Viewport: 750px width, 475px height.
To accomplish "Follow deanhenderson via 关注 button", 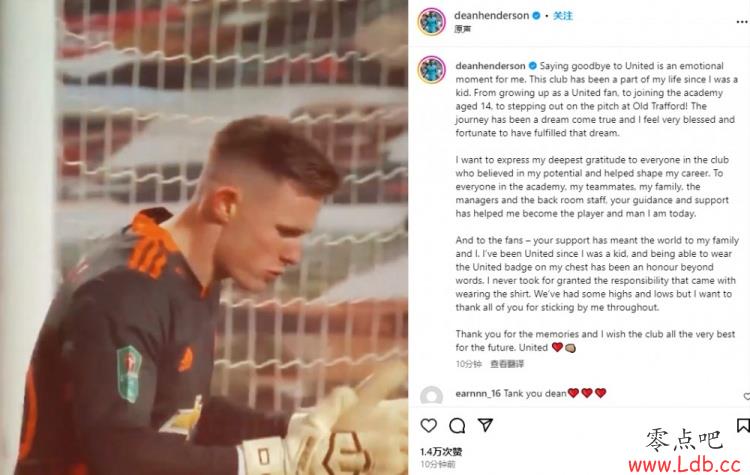I will click(x=562, y=15).
